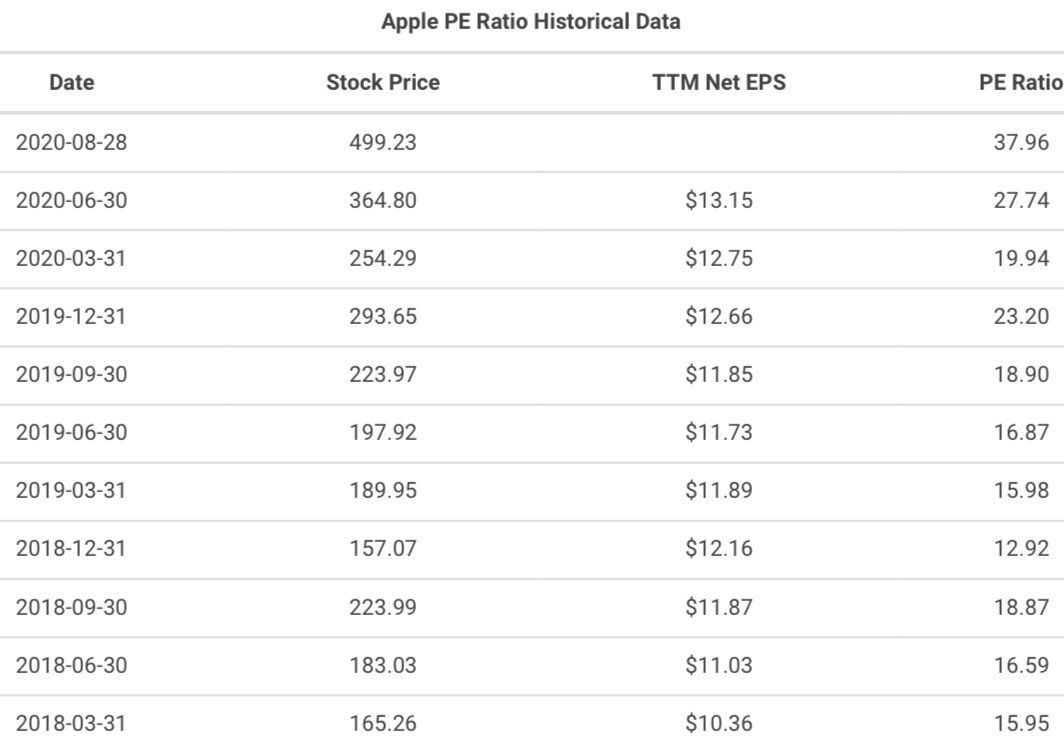Screen dimensions: 1064x744
Task: Click the 165.26 stock price cell
Action: pyautogui.click(x=383, y=724)
